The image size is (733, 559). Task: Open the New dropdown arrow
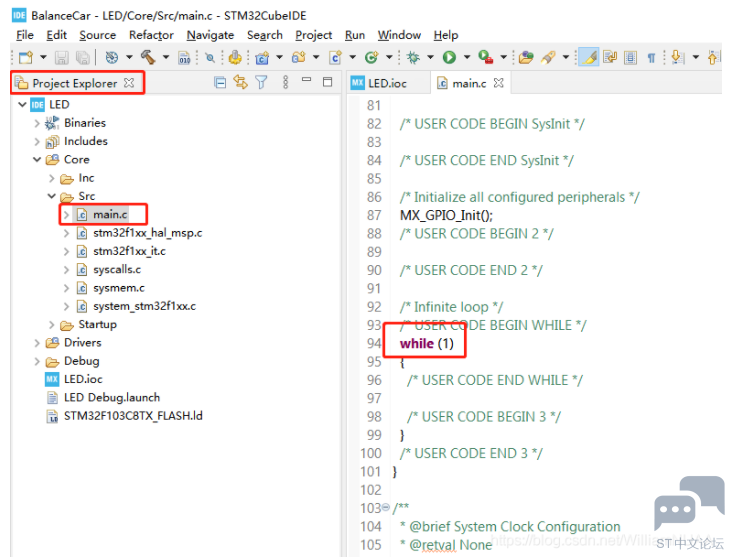[x=43, y=57]
